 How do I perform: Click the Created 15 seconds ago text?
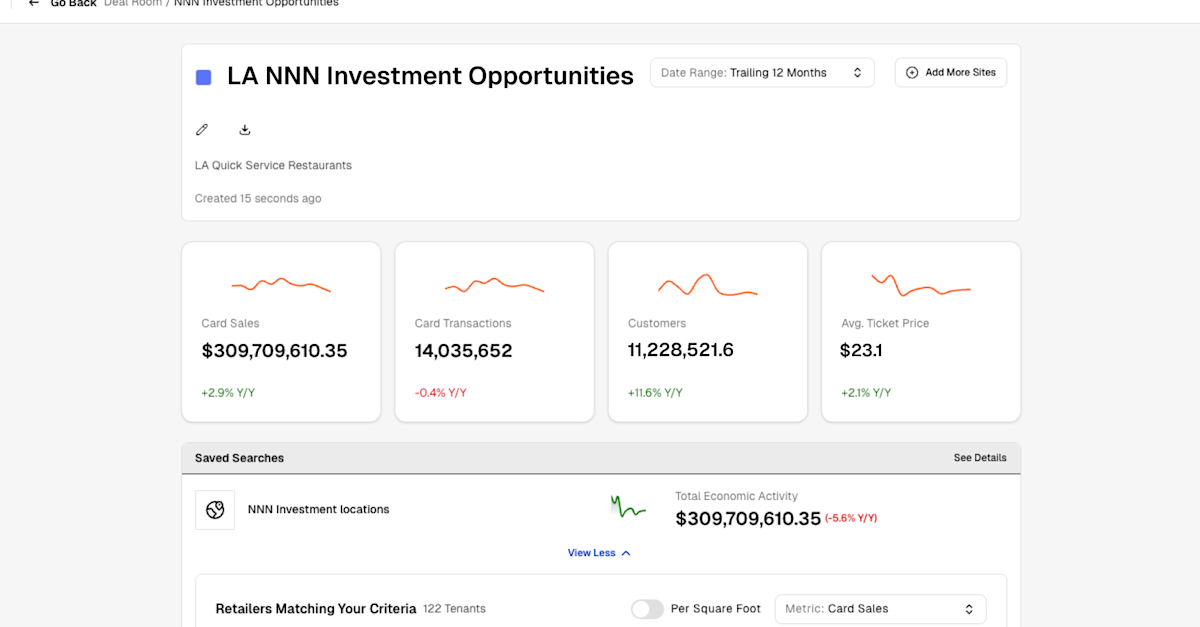(x=258, y=198)
